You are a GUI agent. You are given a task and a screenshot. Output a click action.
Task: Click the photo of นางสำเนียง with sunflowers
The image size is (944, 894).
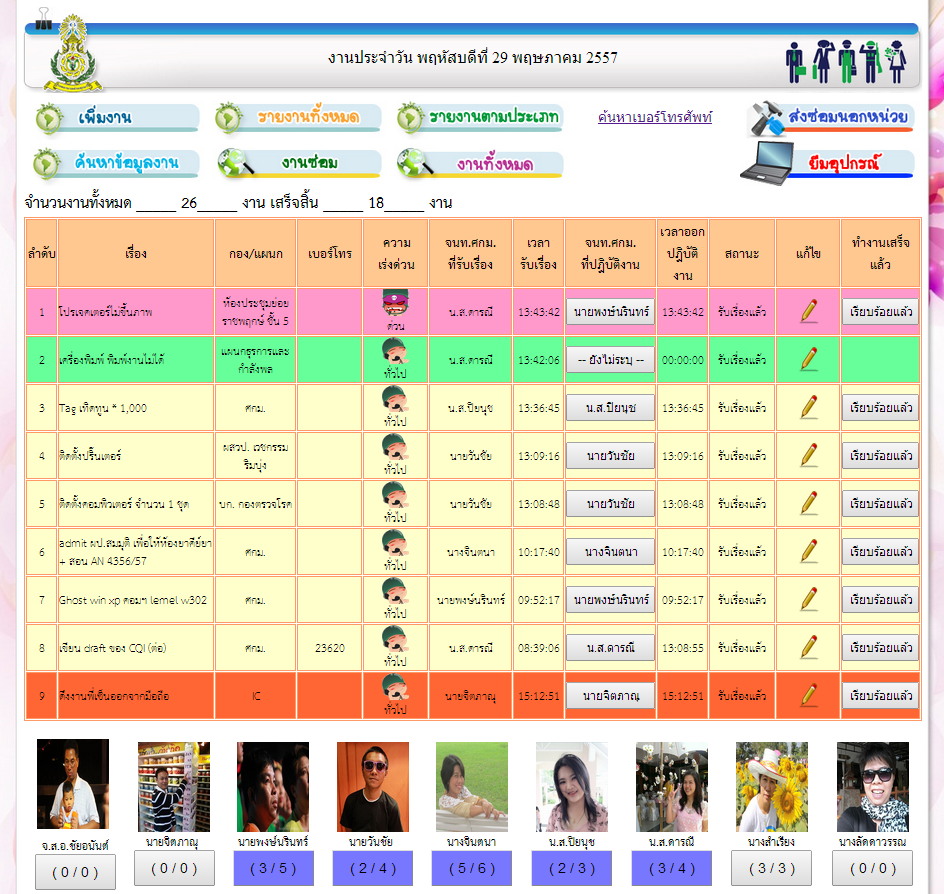771,787
